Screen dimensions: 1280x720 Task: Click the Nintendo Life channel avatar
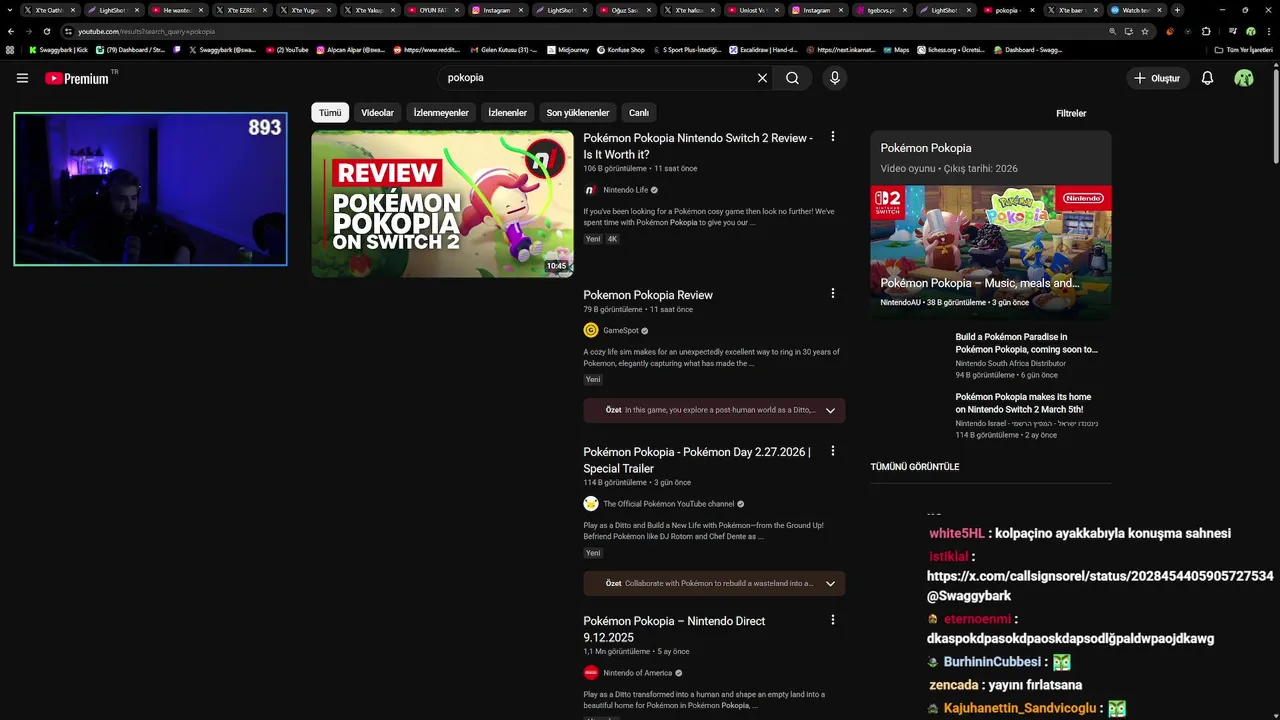[x=591, y=190]
